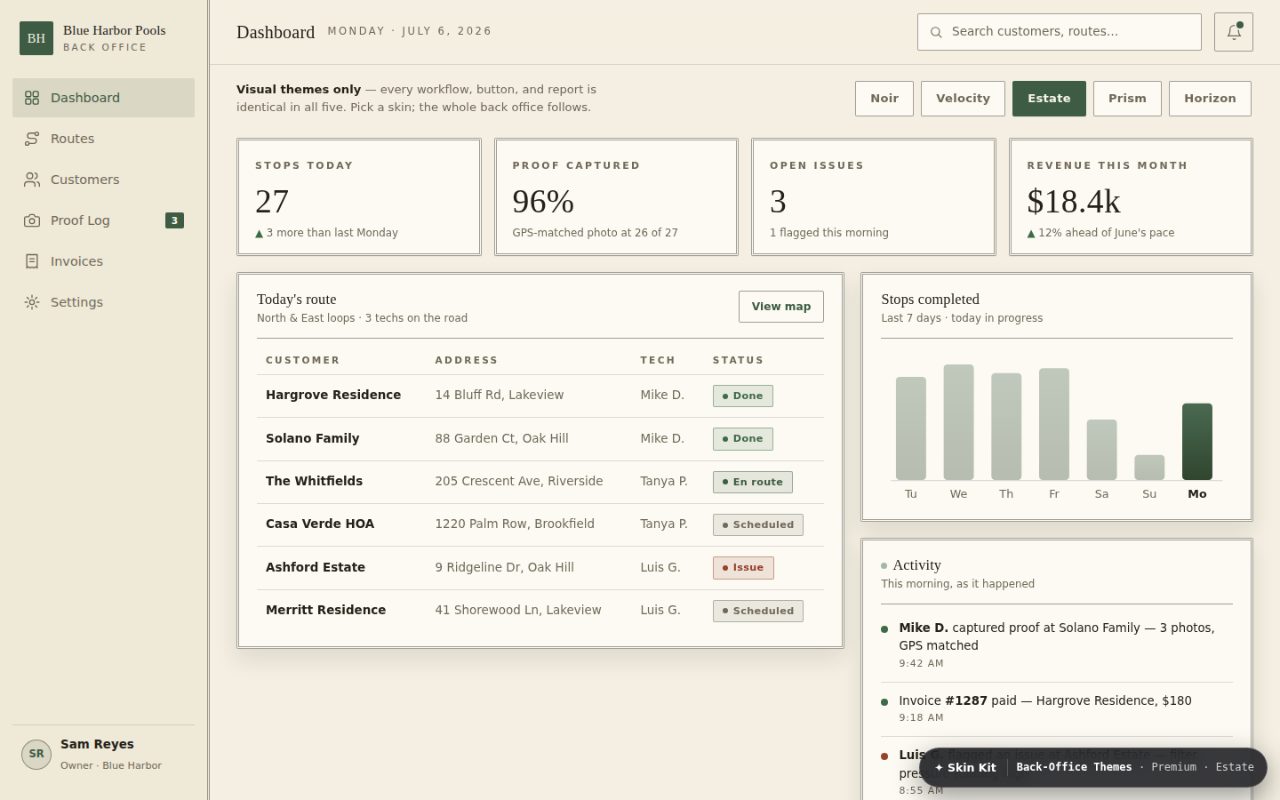Select the Estate theme
The height and width of the screenshot is (800, 1280).
1049,99
